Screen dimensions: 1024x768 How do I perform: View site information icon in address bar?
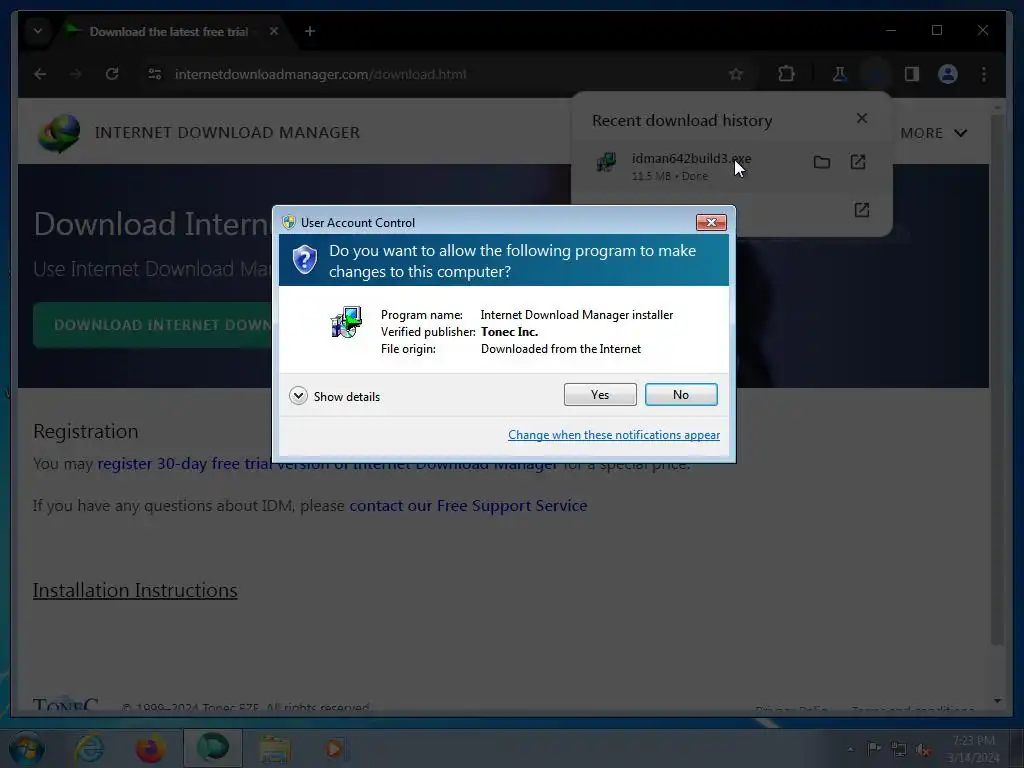click(155, 74)
